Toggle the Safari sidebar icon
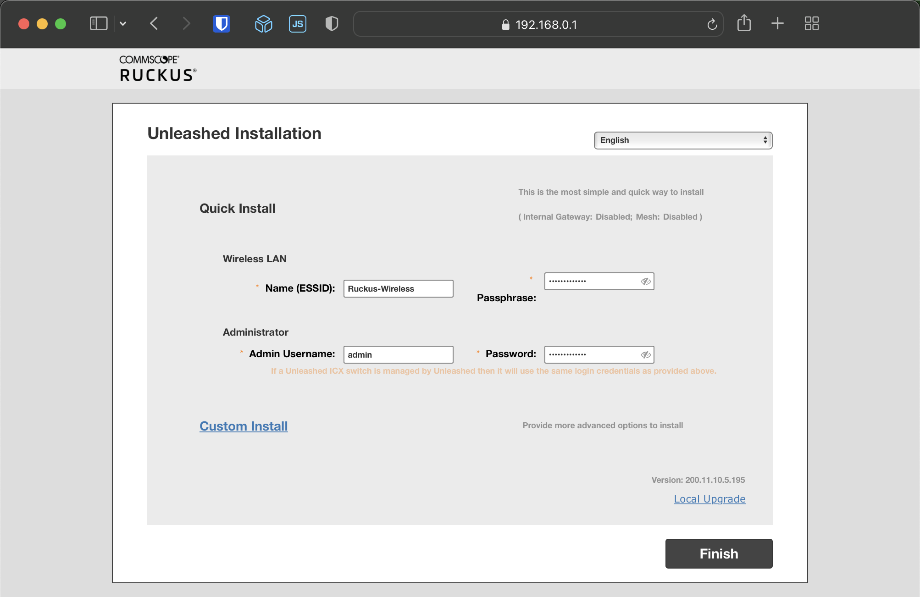The image size is (920, 597). (x=99, y=23)
